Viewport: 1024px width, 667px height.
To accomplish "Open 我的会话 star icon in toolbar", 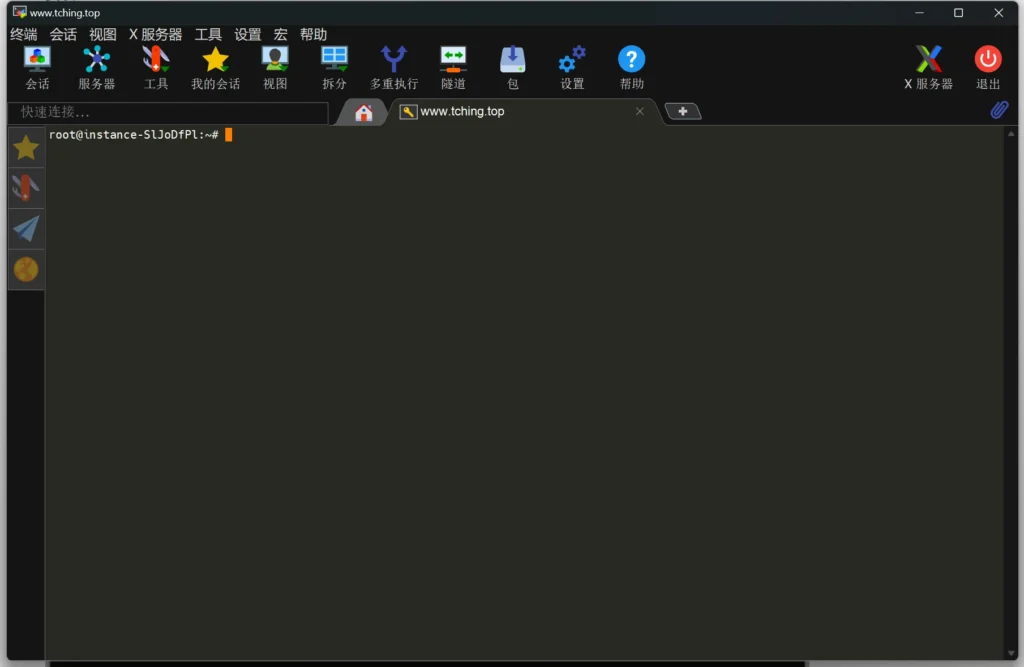I will [216, 67].
